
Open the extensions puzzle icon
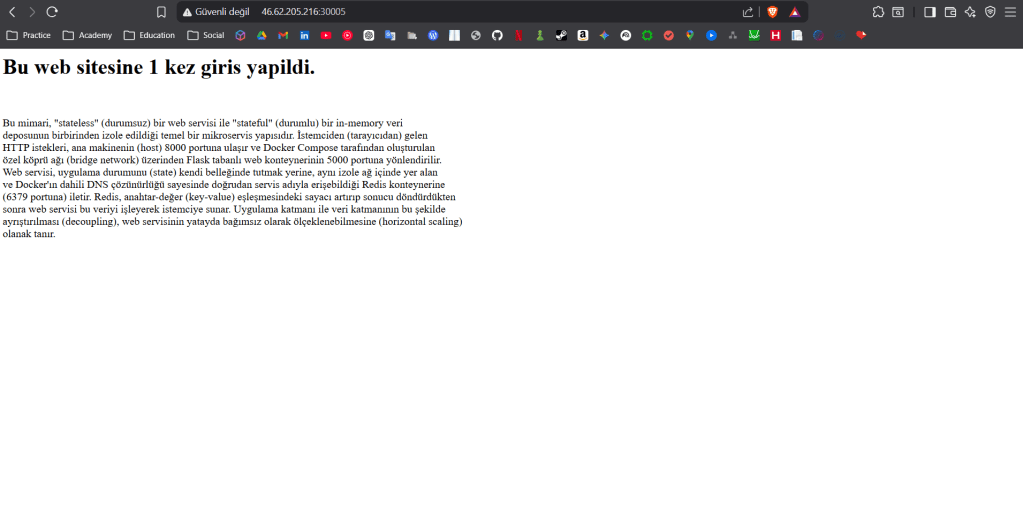878,12
